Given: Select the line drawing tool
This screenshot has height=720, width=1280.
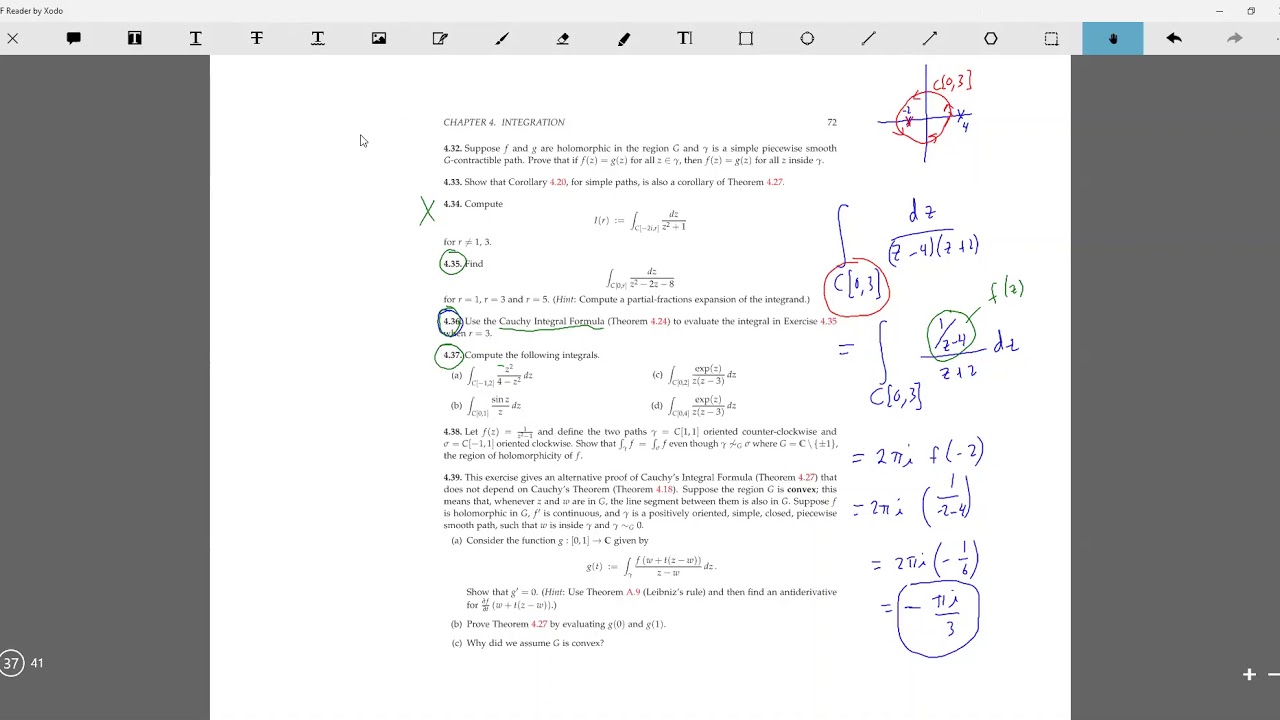Looking at the screenshot, I should tap(868, 38).
